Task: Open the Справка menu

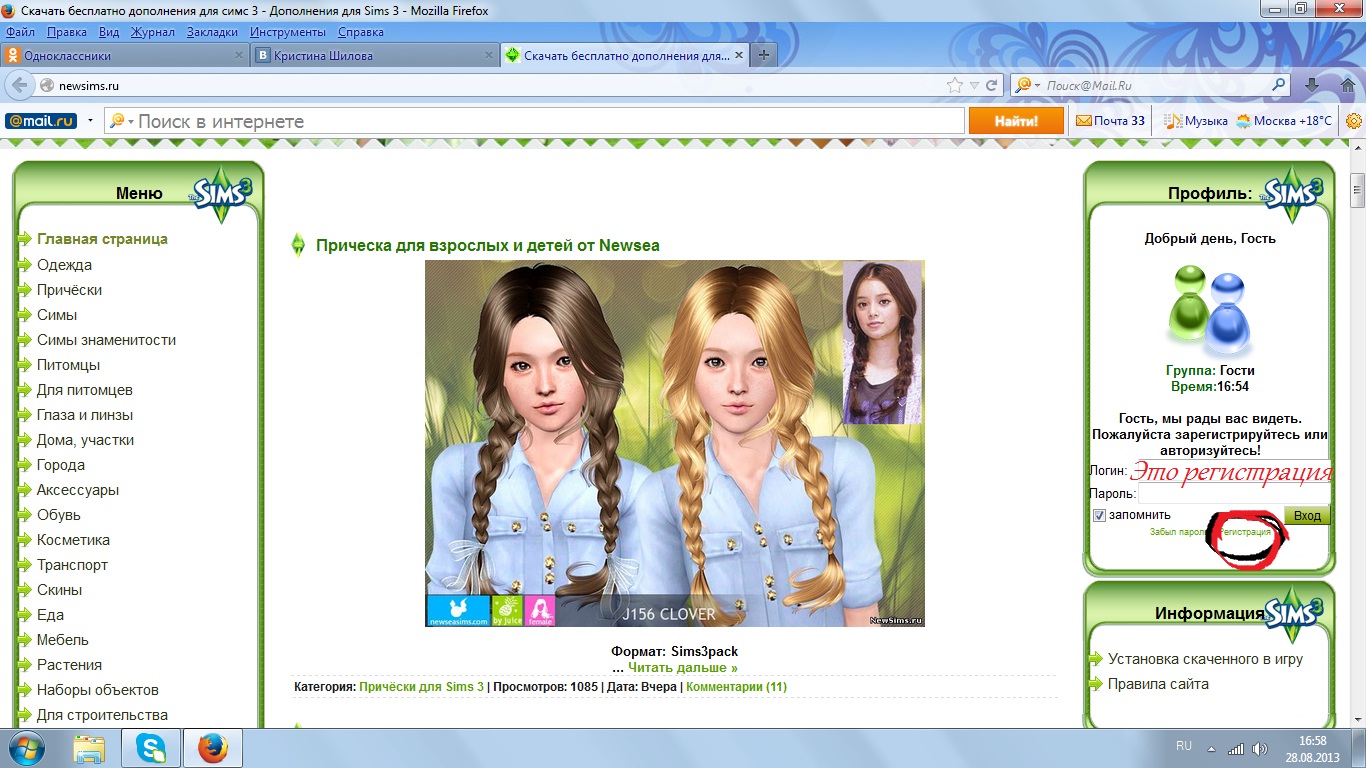Action: coord(361,32)
